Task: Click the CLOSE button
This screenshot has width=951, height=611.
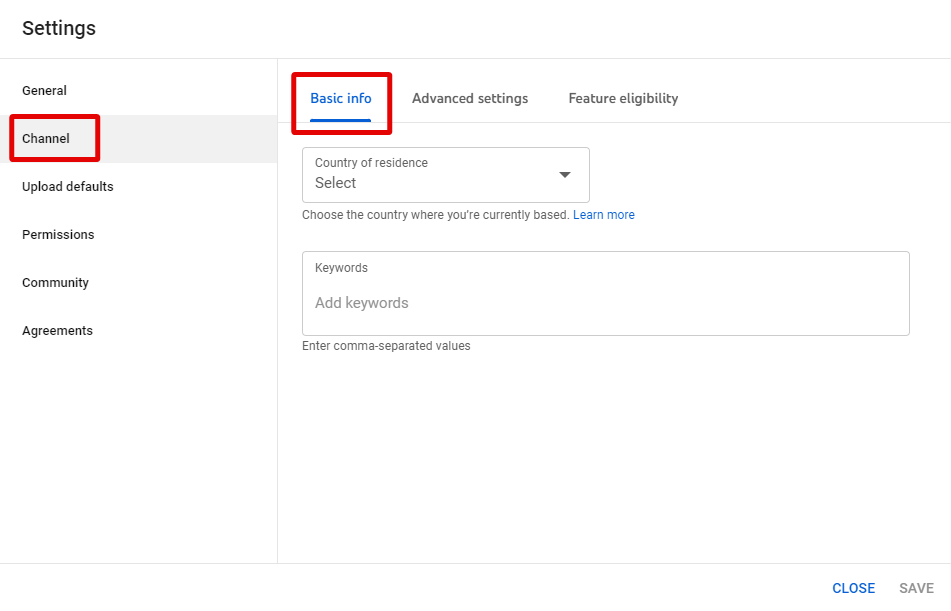Action: click(x=853, y=589)
